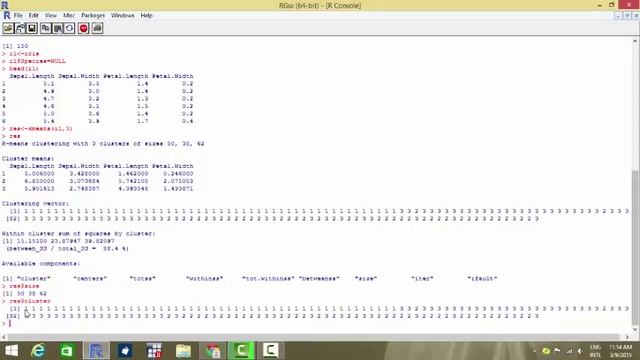640x360 pixels.
Task: Click the console vertical scrollbar down arrow
Action: point(635,329)
